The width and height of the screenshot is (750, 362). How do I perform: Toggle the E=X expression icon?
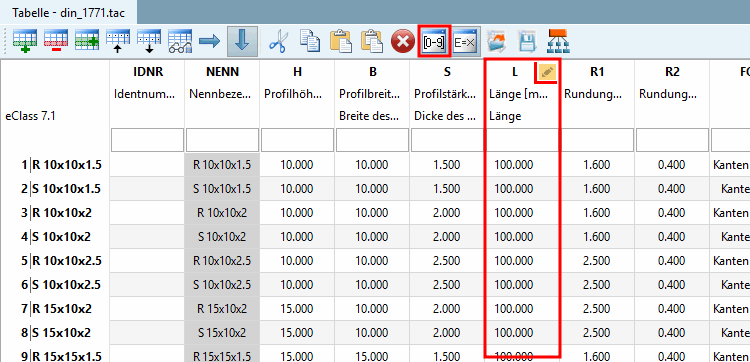point(465,42)
